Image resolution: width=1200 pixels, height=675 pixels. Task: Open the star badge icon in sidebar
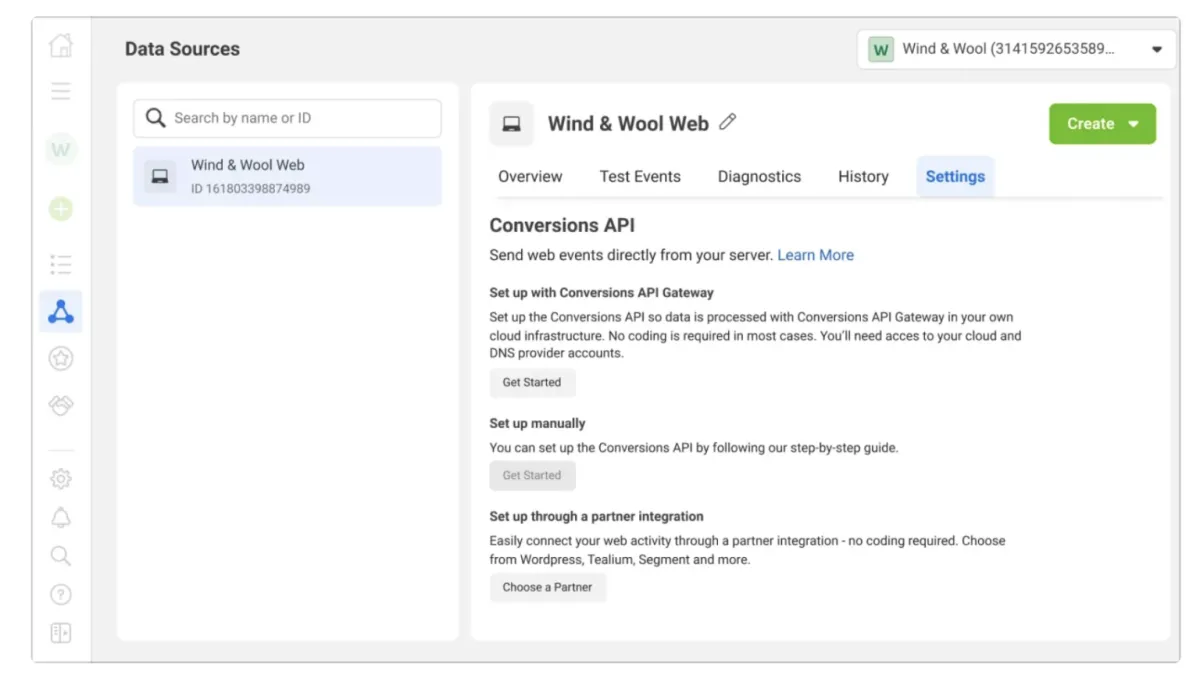[x=61, y=358]
